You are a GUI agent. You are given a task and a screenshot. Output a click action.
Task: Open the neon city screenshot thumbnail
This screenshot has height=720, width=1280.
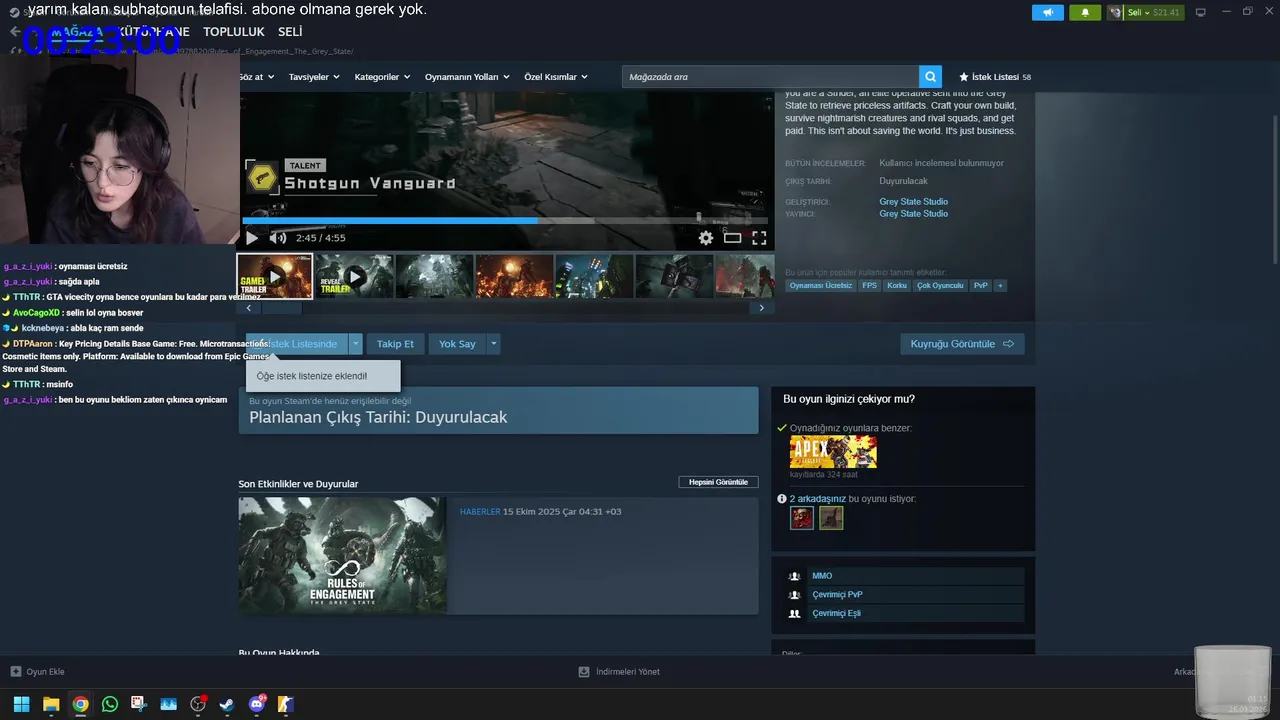594,276
